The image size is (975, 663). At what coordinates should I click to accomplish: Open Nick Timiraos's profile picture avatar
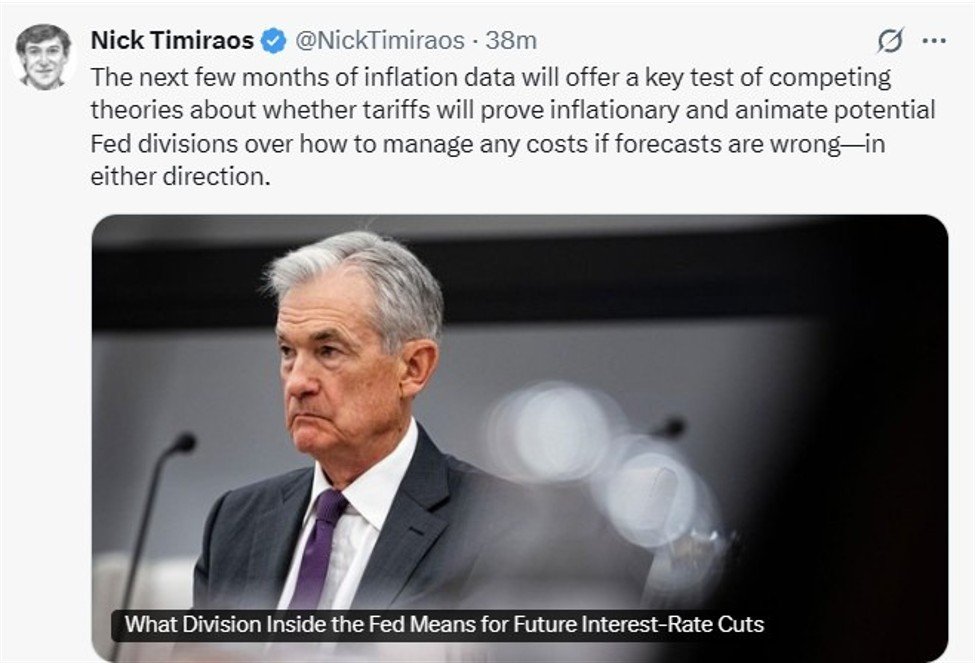(43, 57)
